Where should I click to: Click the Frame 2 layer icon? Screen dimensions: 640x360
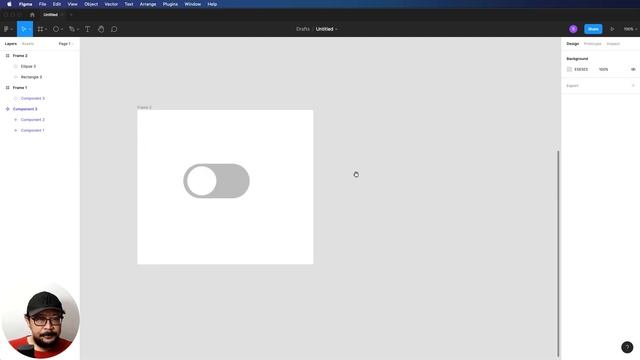pos(7,56)
